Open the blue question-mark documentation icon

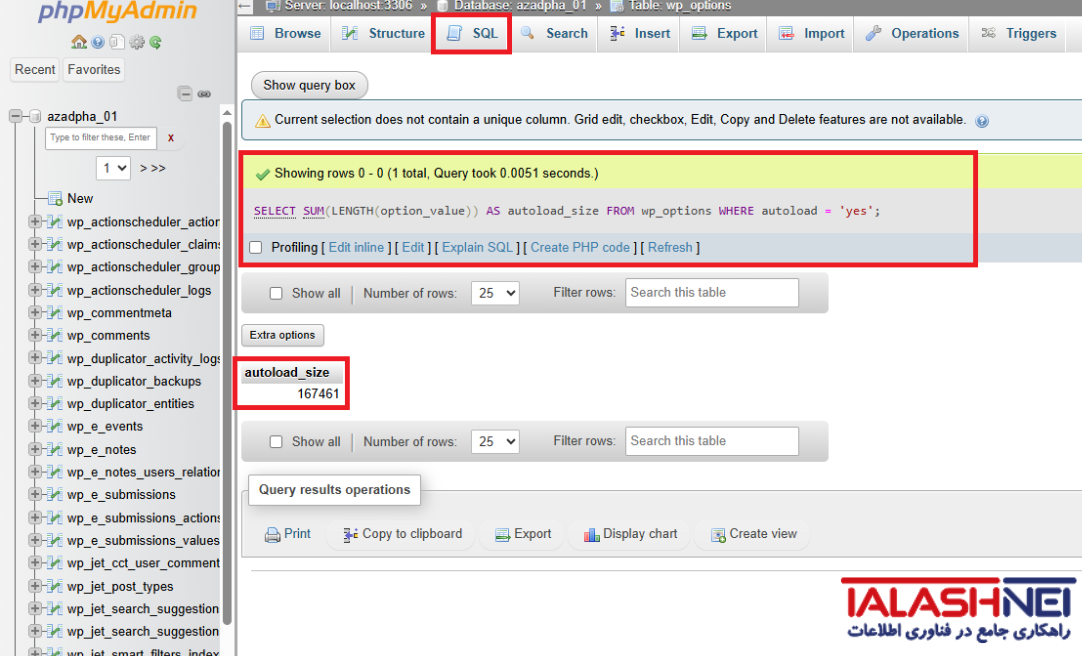point(98,42)
